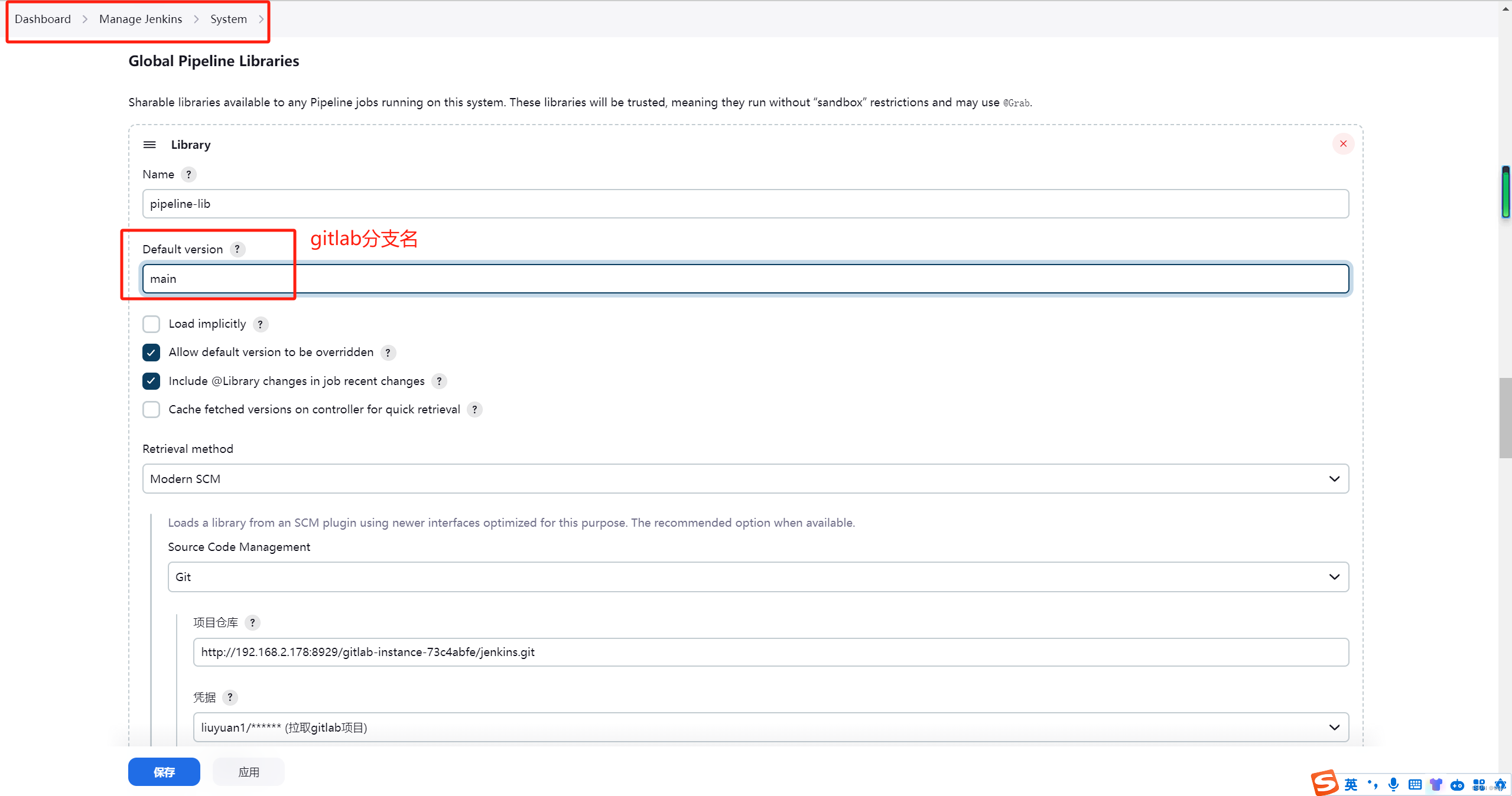This screenshot has width=1512, height=796.
Task: Uncheck Allow default version to be overridden
Action: point(151,353)
